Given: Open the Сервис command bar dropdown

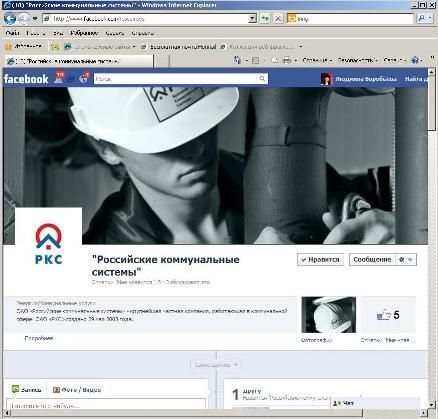Looking at the screenshot, I should click(x=394, y=60).
